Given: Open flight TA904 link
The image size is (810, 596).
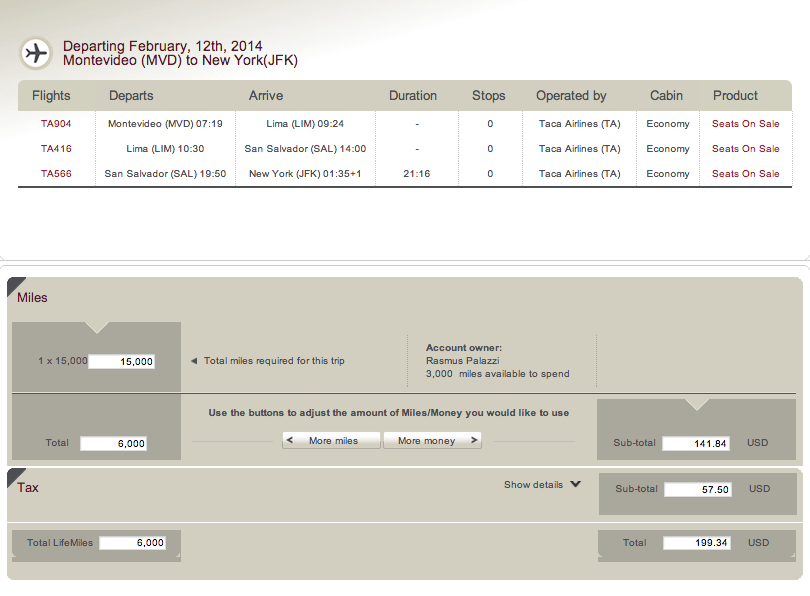Looking at the screenshot, I should (56, 124).
